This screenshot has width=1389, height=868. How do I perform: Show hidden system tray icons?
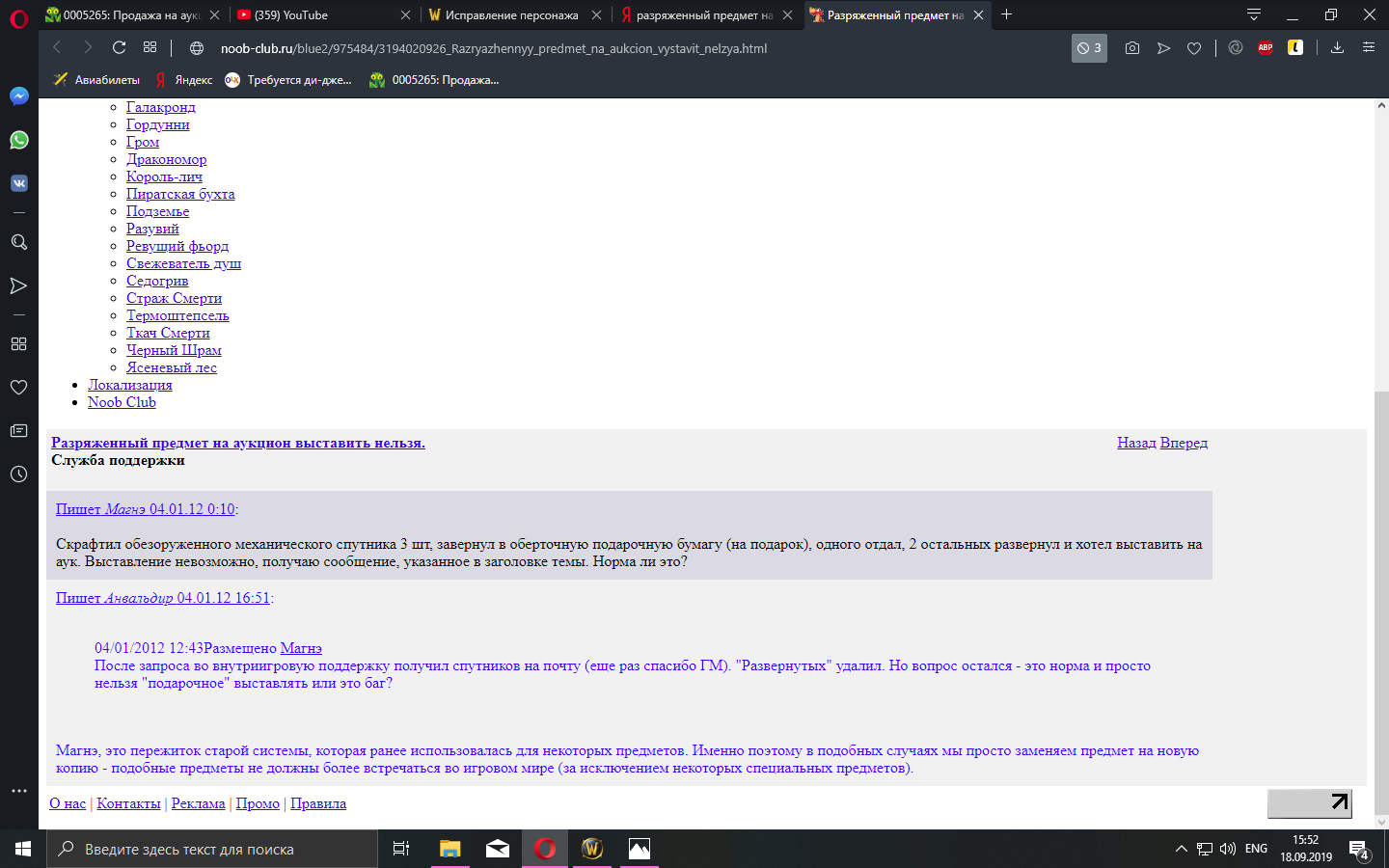[1181, 850]
